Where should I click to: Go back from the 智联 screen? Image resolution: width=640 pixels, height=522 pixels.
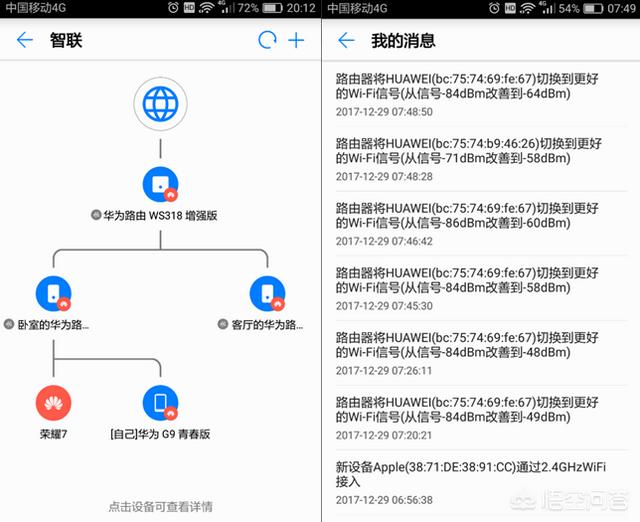(24, 40)
